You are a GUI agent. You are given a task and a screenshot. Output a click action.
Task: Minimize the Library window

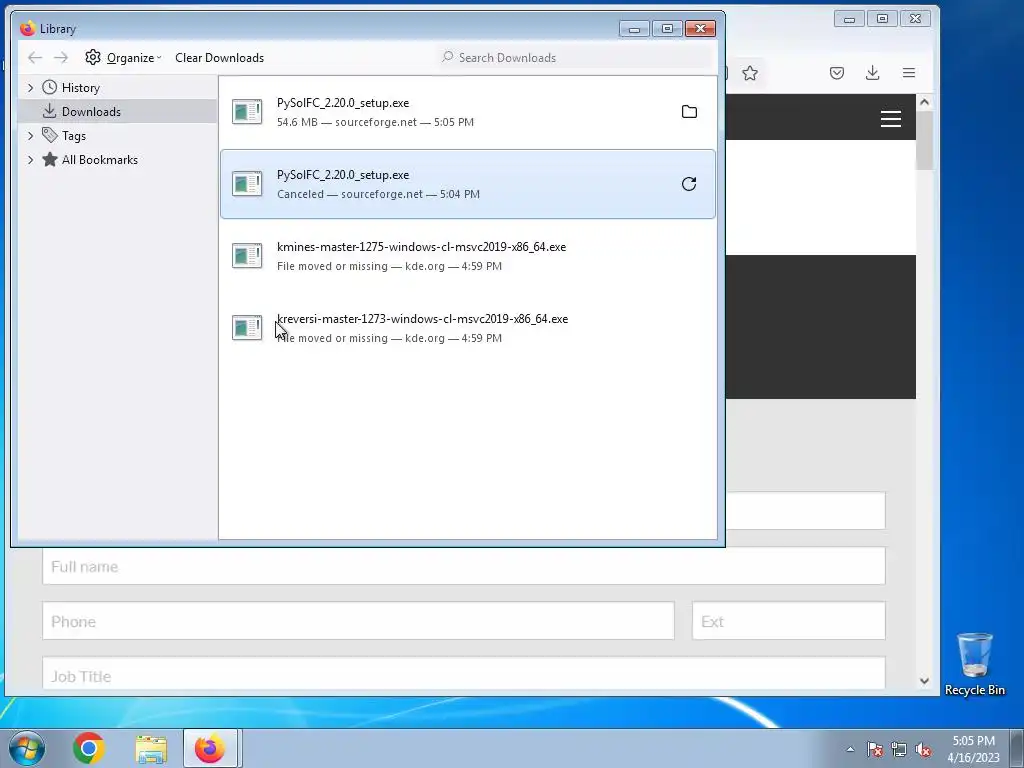click(633, 29)
